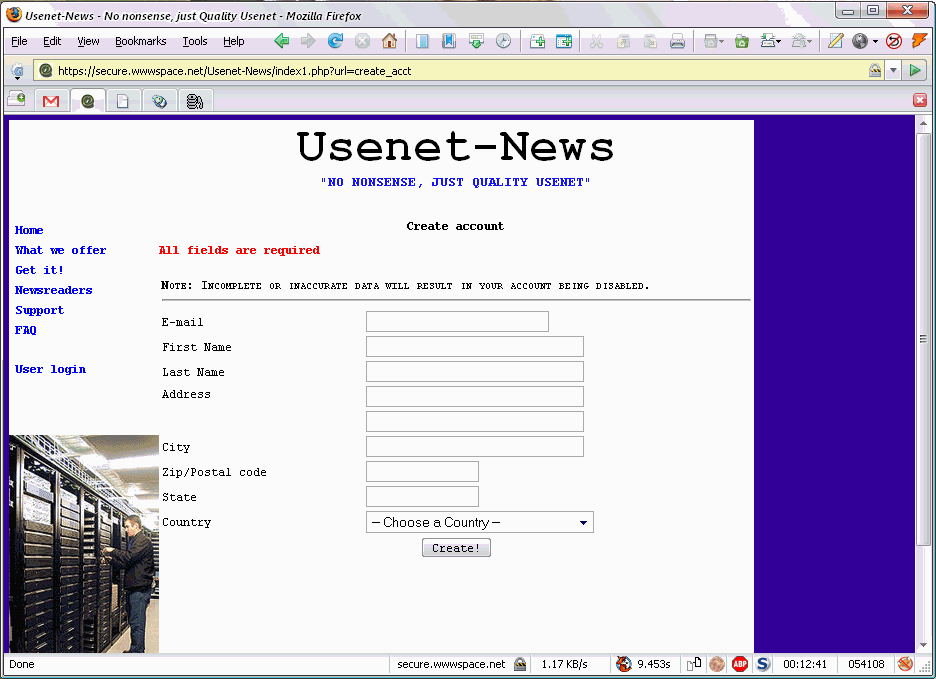Click the First Name input field
The height and width of the screenshot is (679, 936).
[x=475, y=346]
